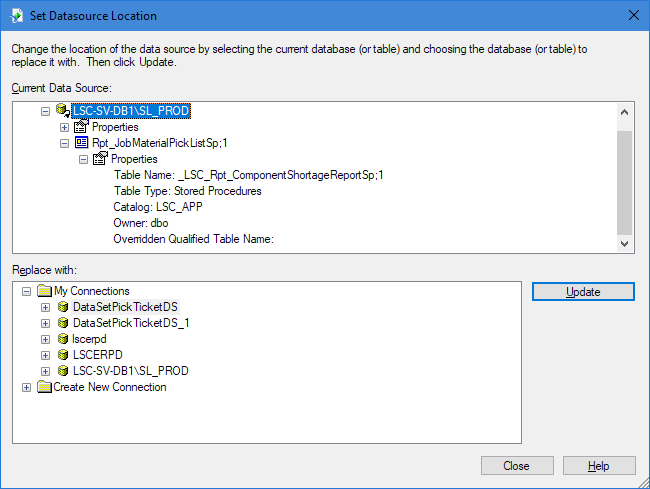Click the DataSetPickTicketDS database icon
The width and height of the screenshot is (650, 489).
pos(63,307)
